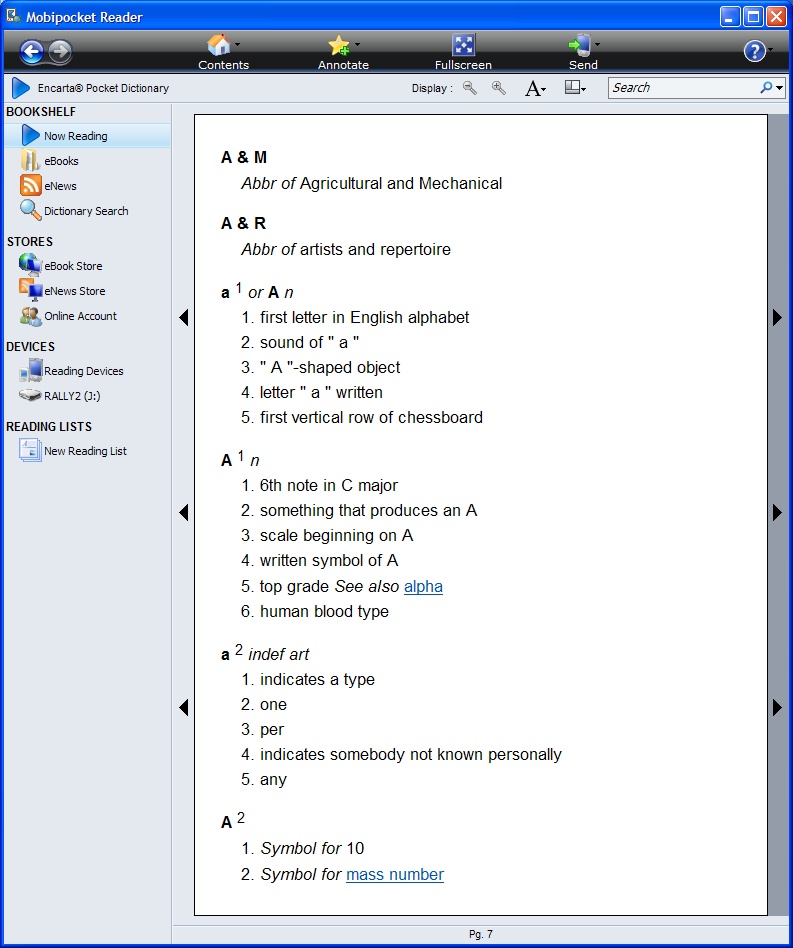Click the A & M entry heading
The width and height of the screenshot is (793, 948).
click(244, 157)
